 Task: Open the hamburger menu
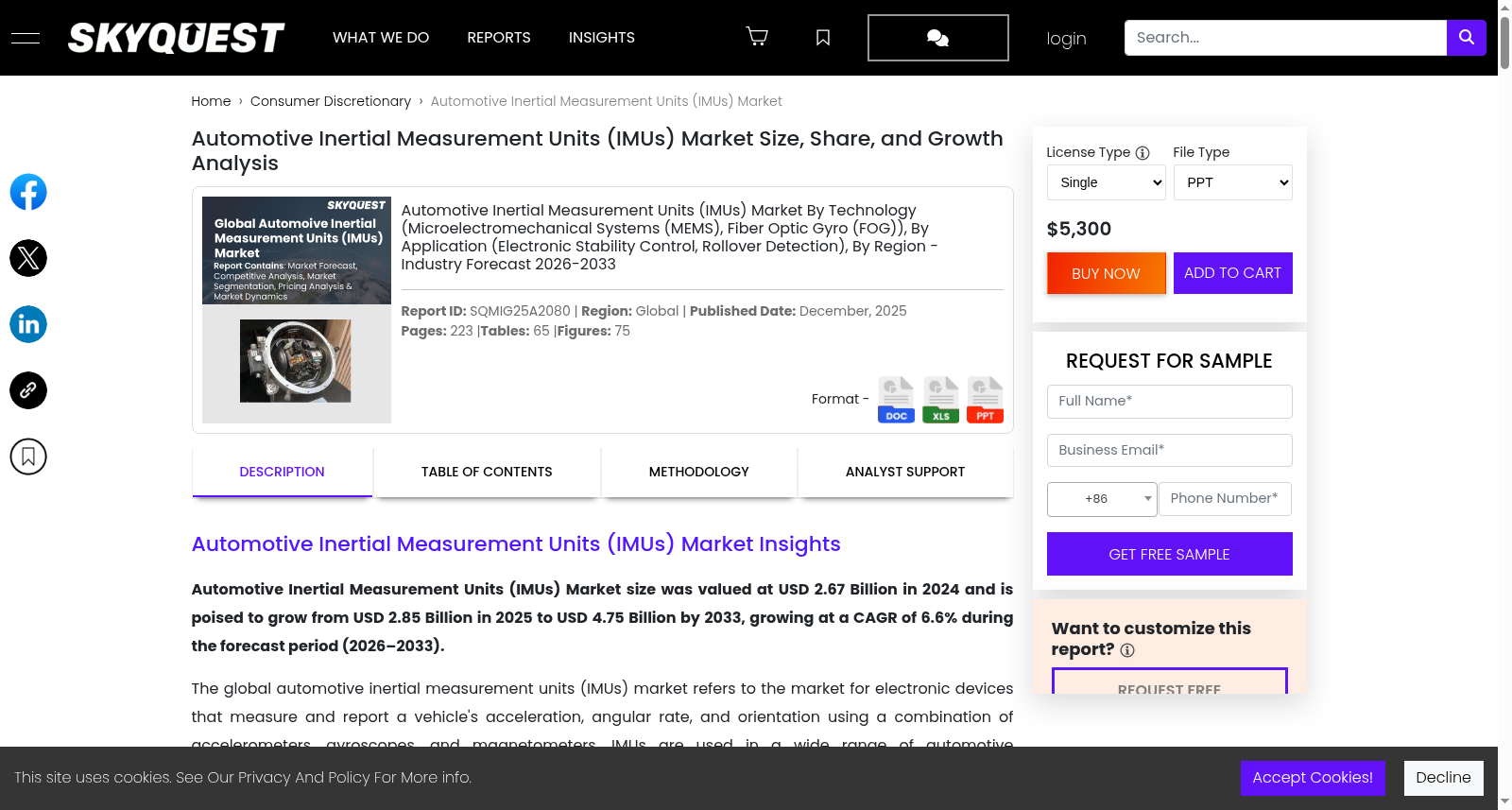[x=26, y=38]
